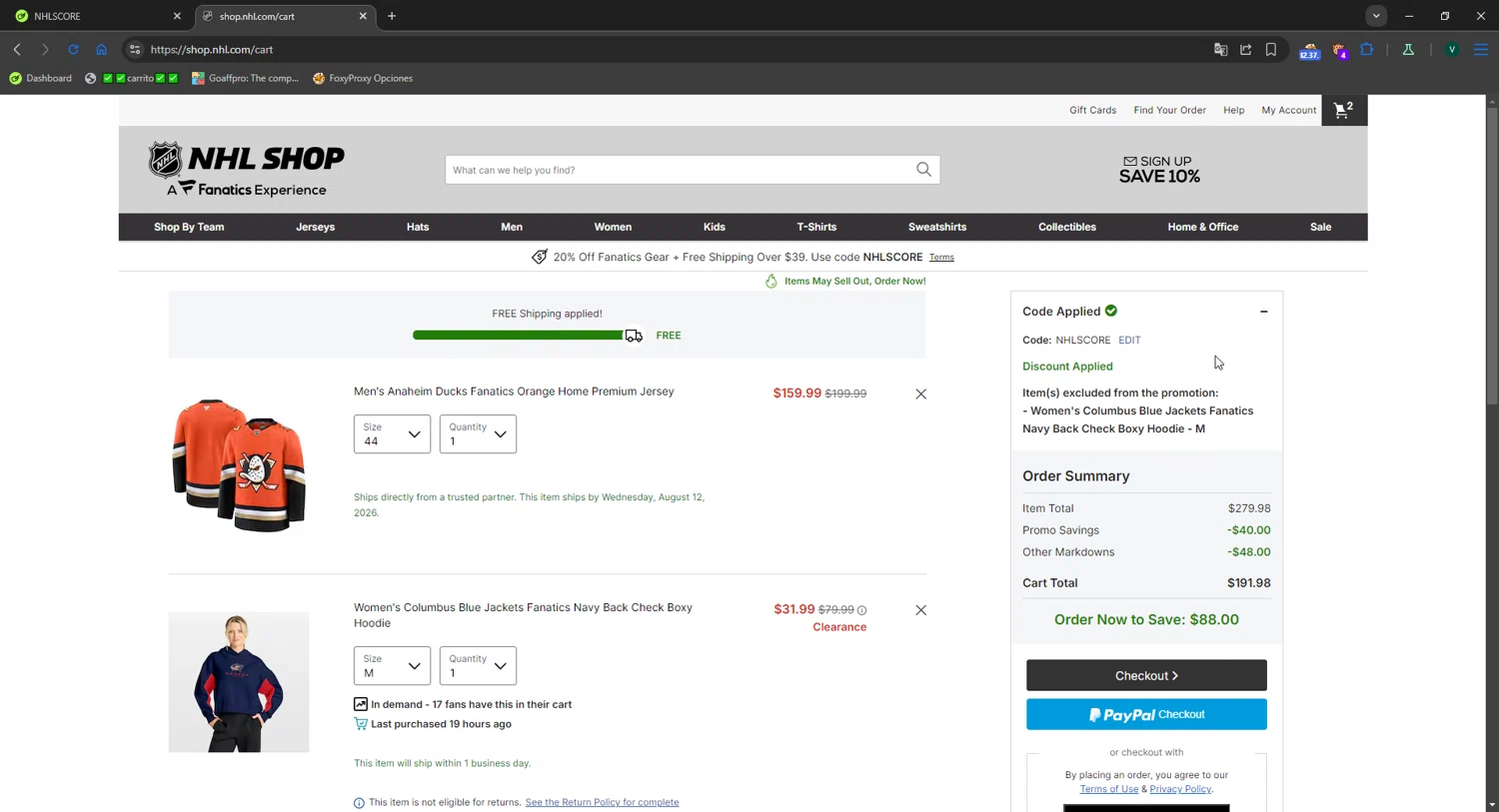Open the Dashboard bookmark
Screen dimensions: 1499x812
pos(41,78)
